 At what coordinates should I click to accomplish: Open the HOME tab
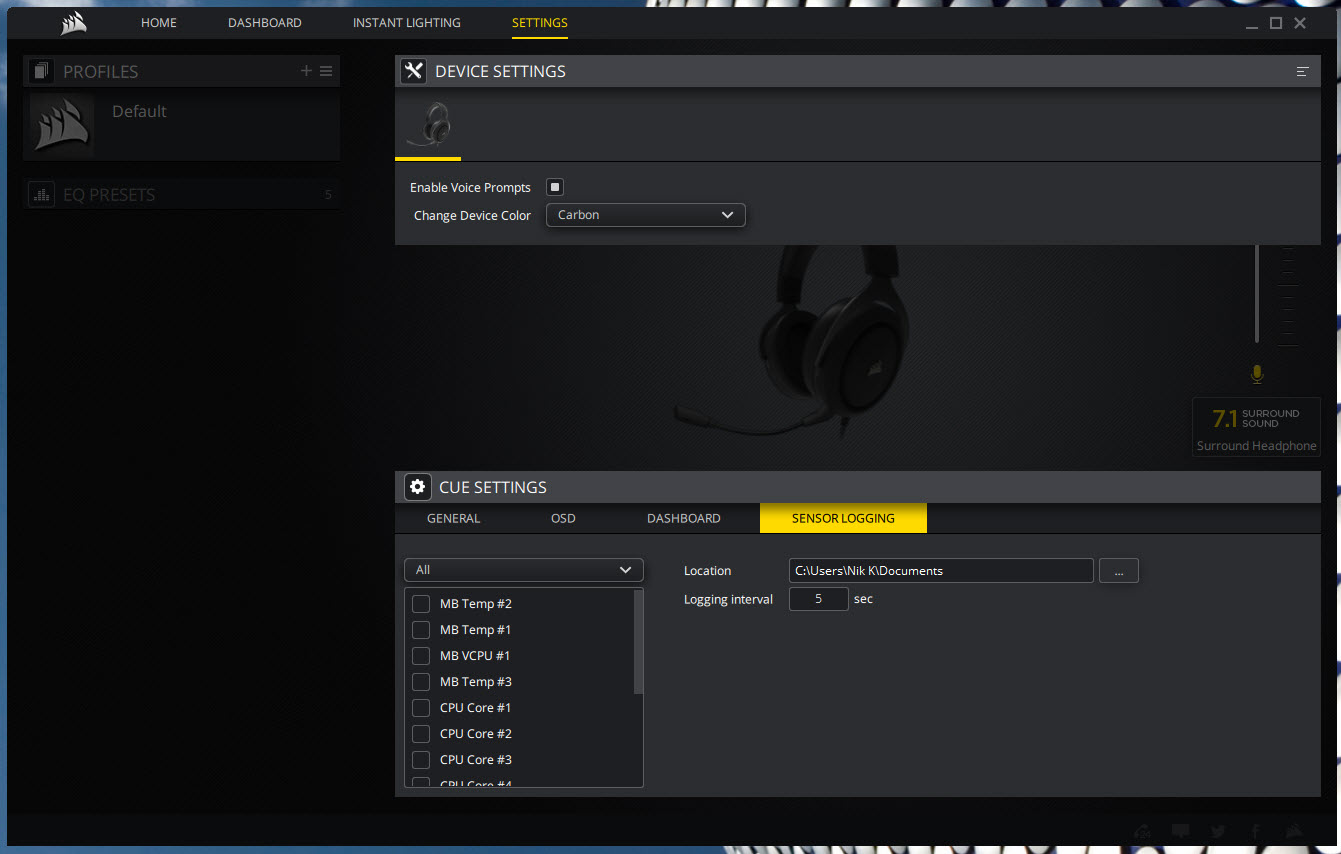click(159, 23)
